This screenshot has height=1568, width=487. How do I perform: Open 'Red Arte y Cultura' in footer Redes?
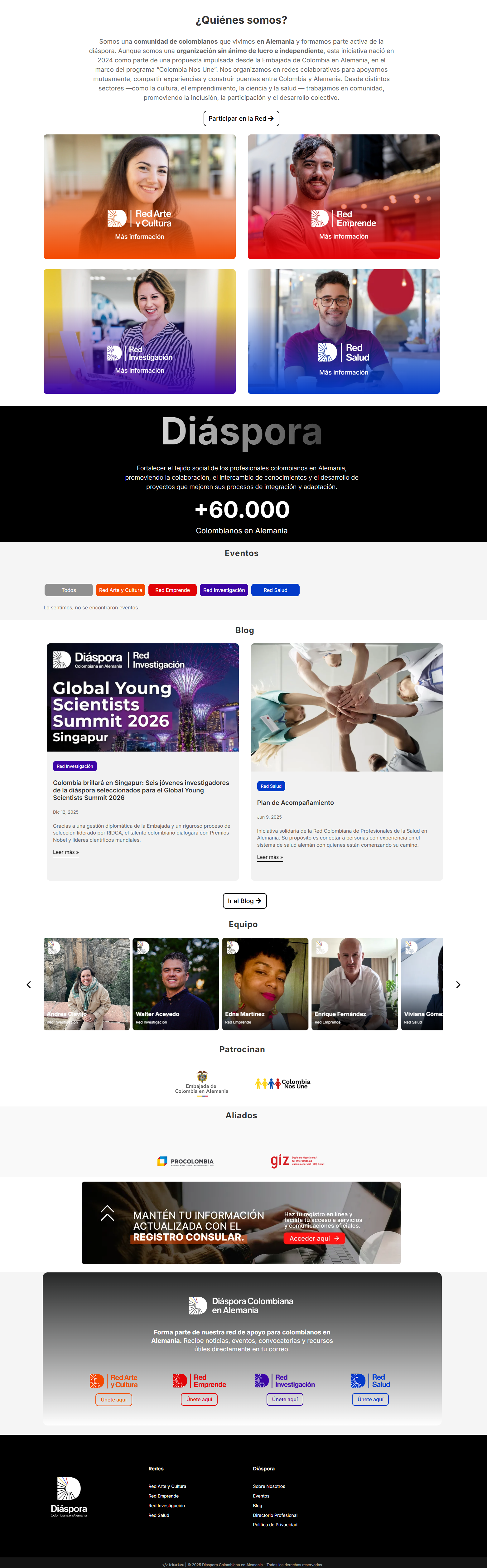coord(167,1486)
